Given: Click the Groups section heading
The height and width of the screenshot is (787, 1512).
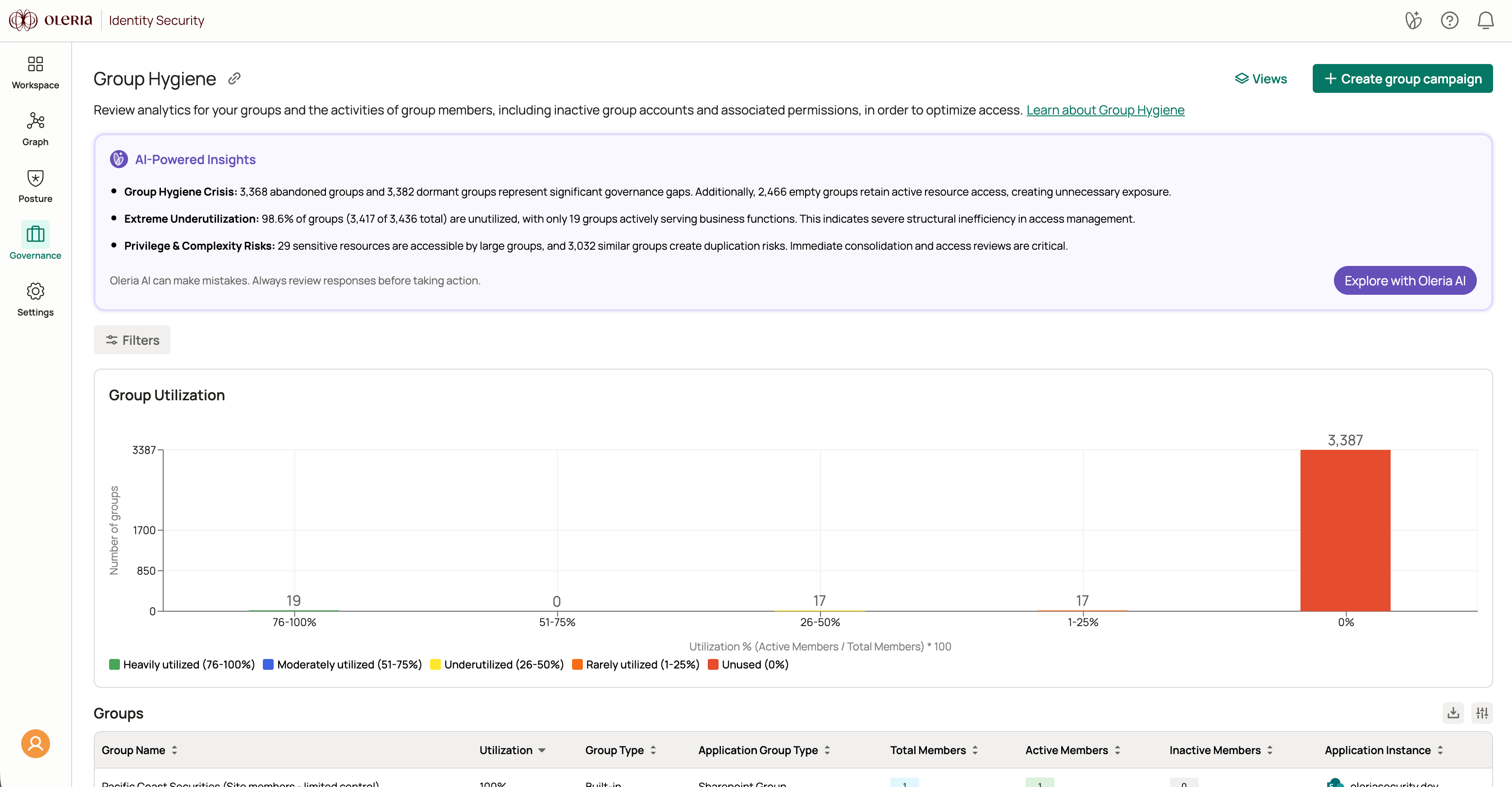Looking at the screenshot, I should 118,713.
